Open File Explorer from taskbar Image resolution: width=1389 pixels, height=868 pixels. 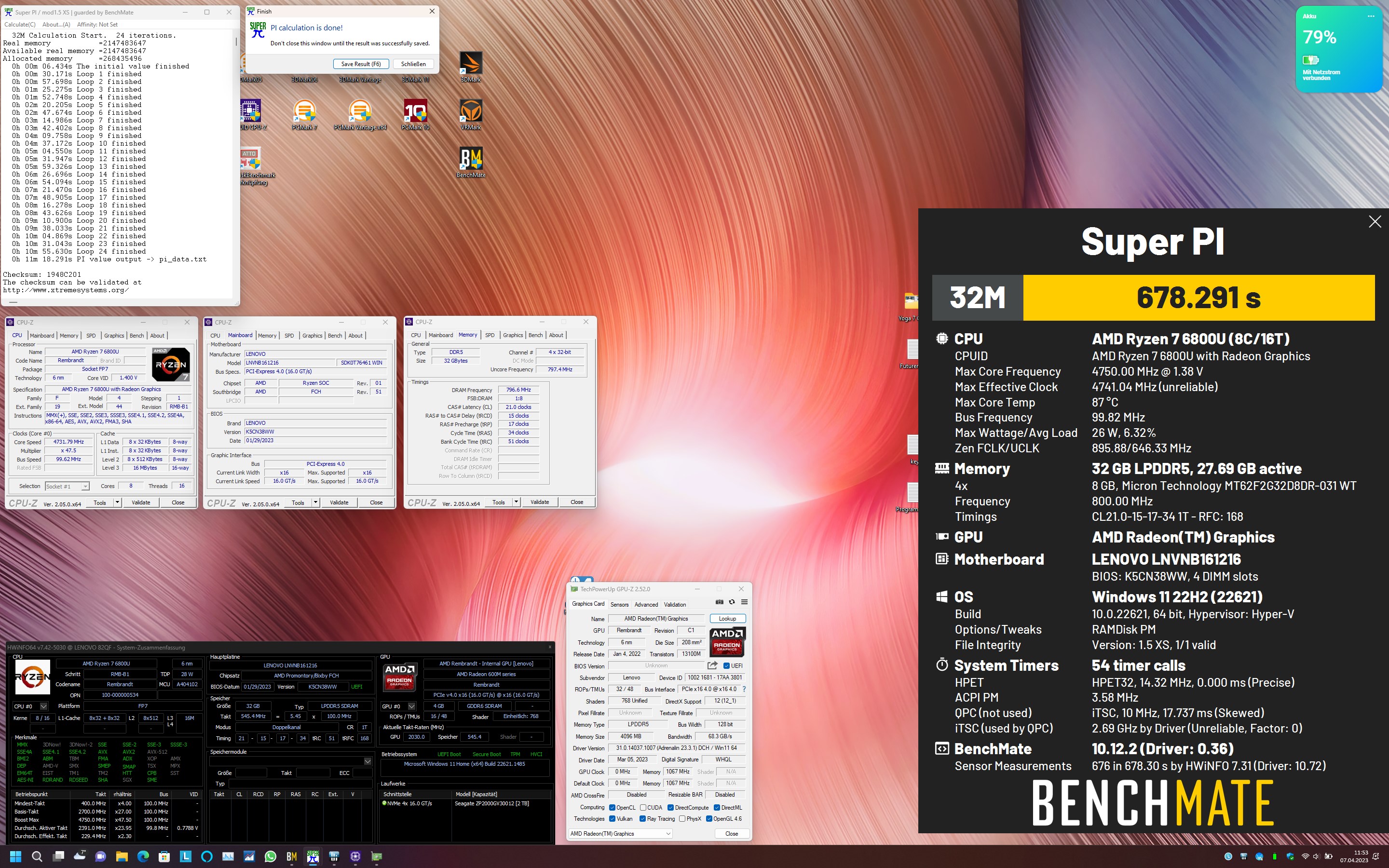point(122,856)
